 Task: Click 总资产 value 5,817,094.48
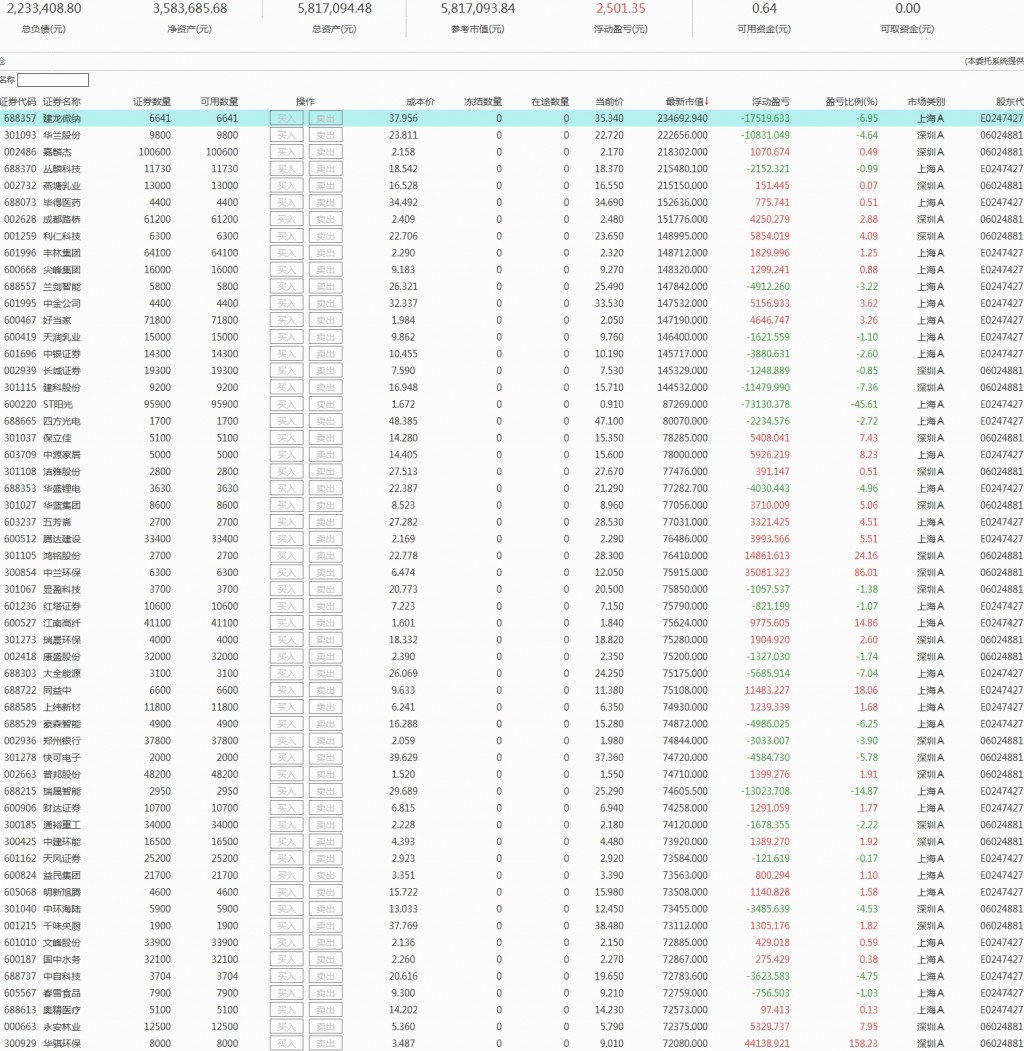[x=334, y=9]
